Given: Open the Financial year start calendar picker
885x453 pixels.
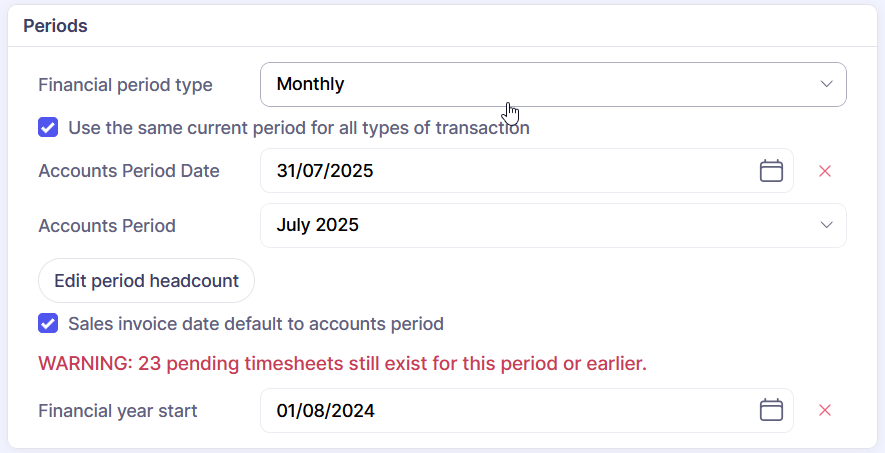Looking at the screenshot, I should tap(770, 410).
